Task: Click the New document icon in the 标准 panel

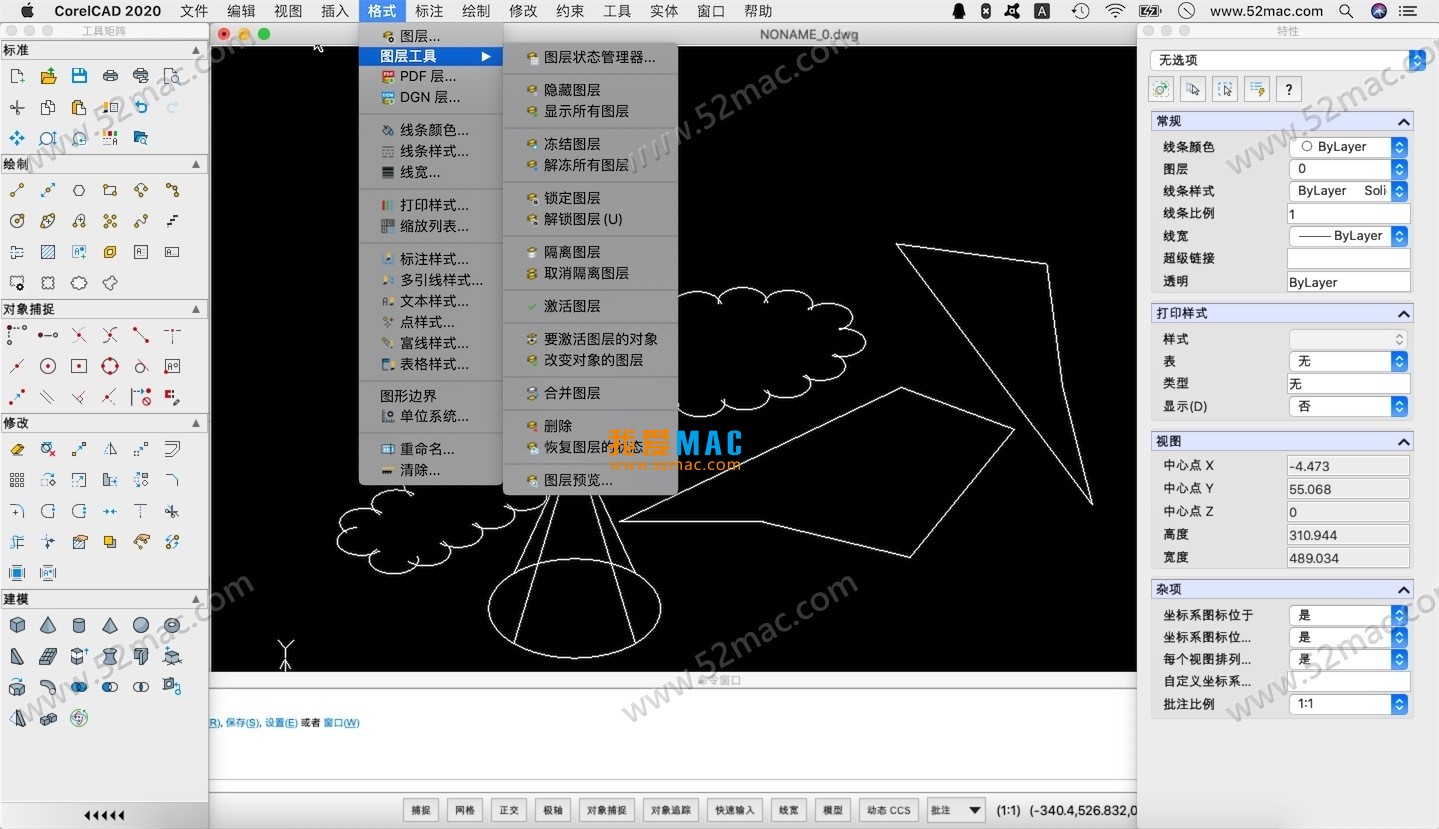Action: [x=17, y=76]
